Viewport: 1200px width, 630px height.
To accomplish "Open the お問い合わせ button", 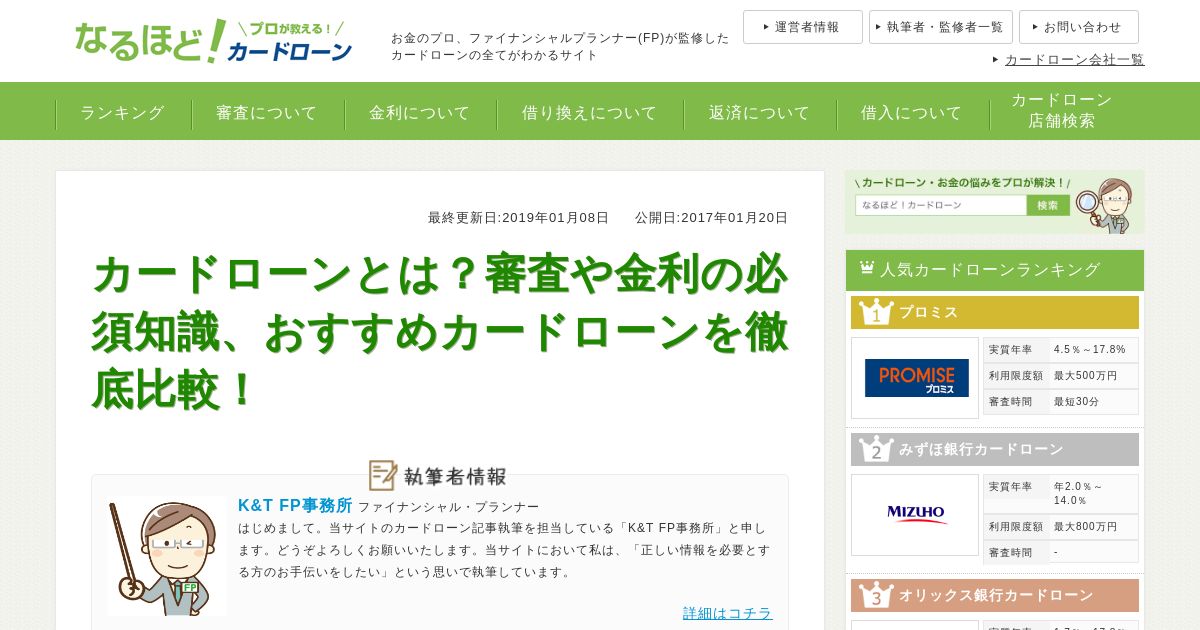I will 1078,27.
